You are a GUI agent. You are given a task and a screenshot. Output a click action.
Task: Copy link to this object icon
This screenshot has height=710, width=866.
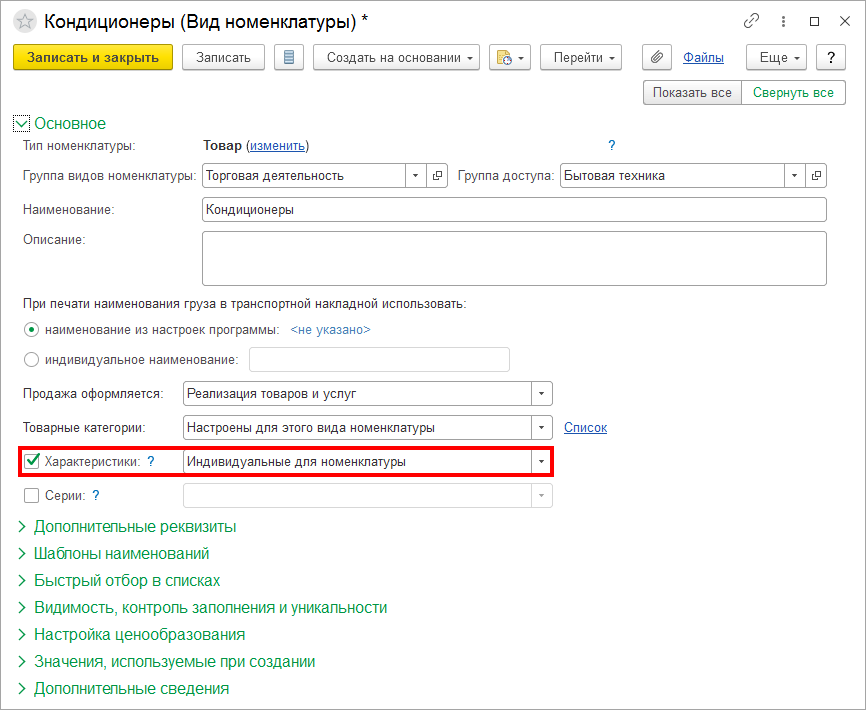752,21
